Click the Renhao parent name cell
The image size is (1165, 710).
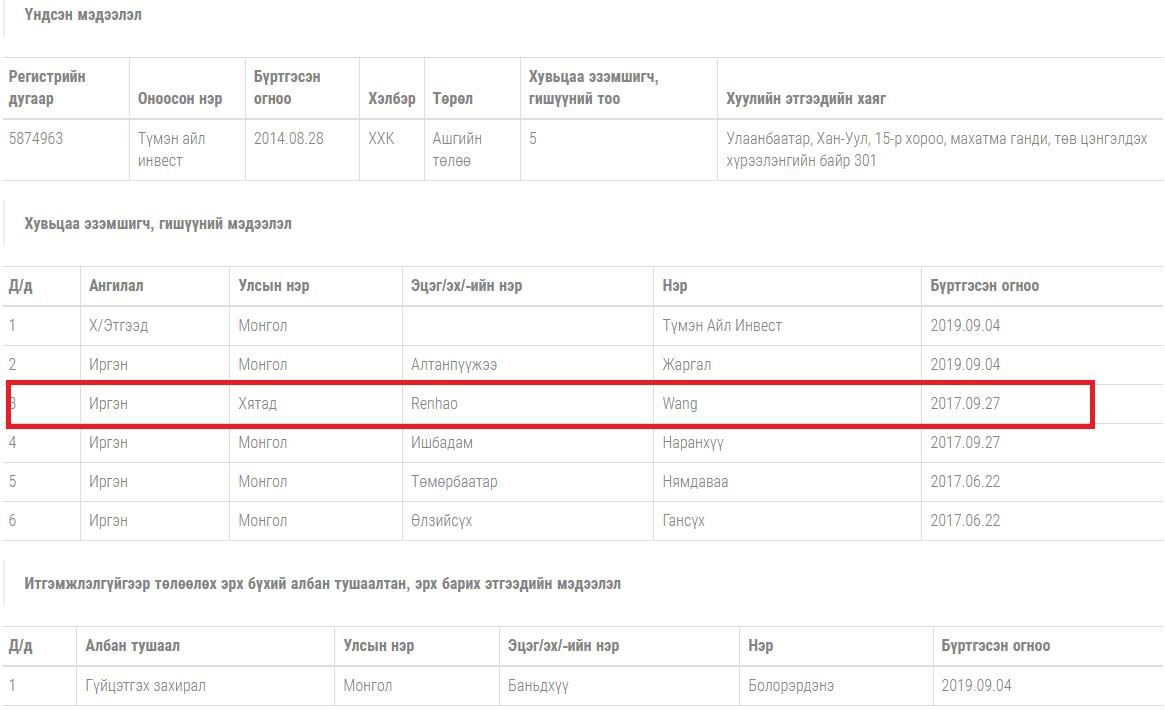tap(433, 404)
